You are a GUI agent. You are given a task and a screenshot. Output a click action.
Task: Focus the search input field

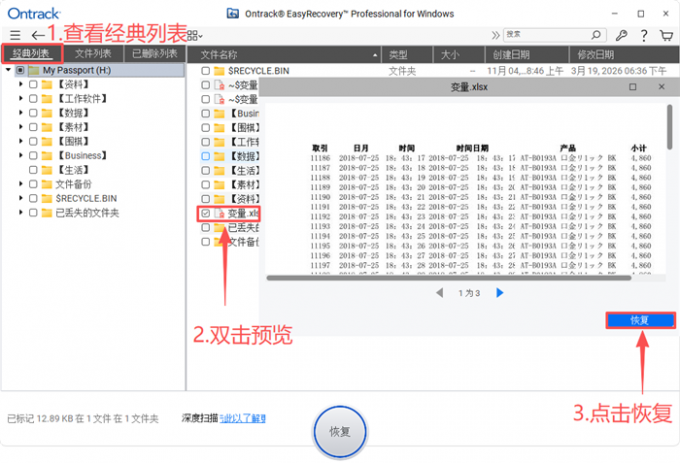(546, 35)
